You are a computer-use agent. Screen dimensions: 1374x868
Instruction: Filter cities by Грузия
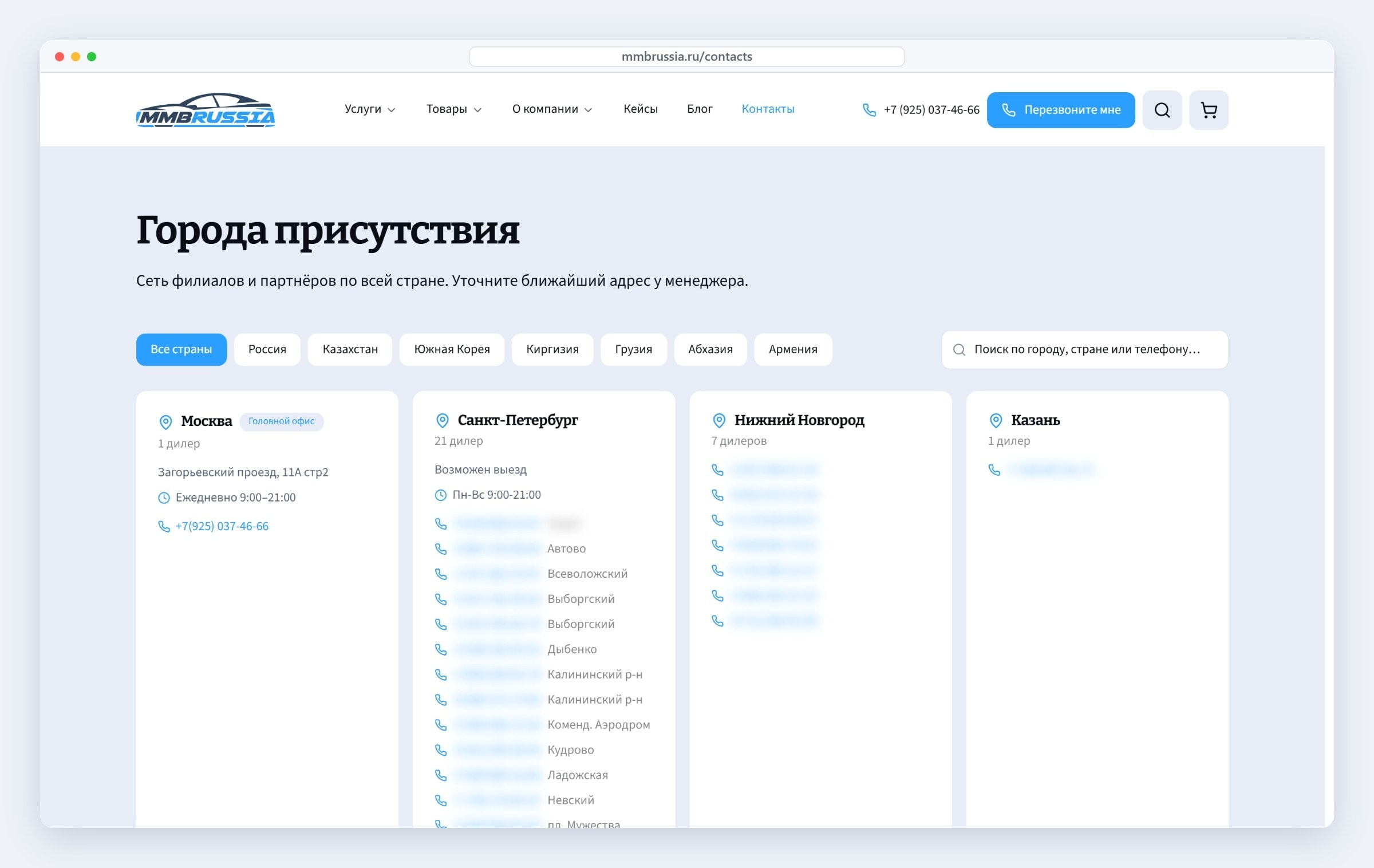(x=634, y=350)
